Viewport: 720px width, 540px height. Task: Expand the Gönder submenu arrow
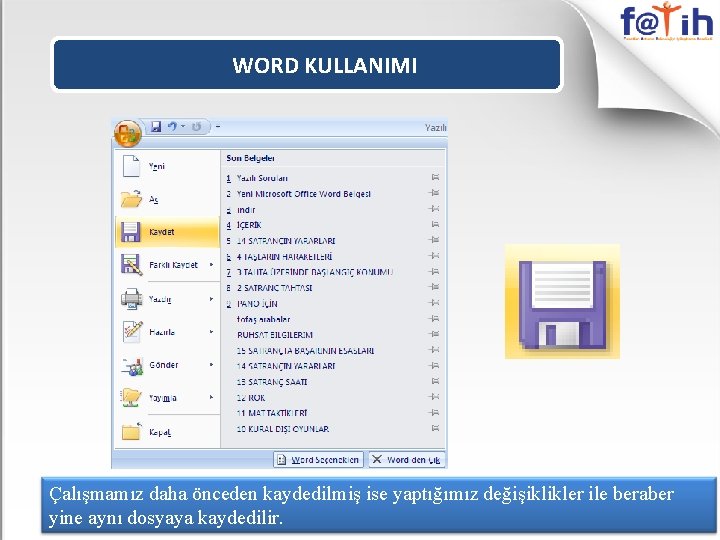point(212,365)
